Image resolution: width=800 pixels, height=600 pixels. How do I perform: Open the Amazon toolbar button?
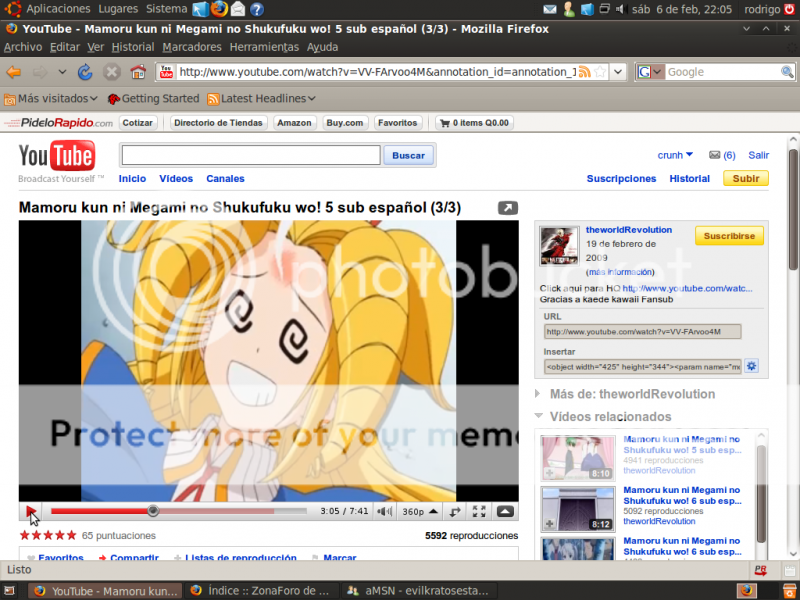click(294, 123)
